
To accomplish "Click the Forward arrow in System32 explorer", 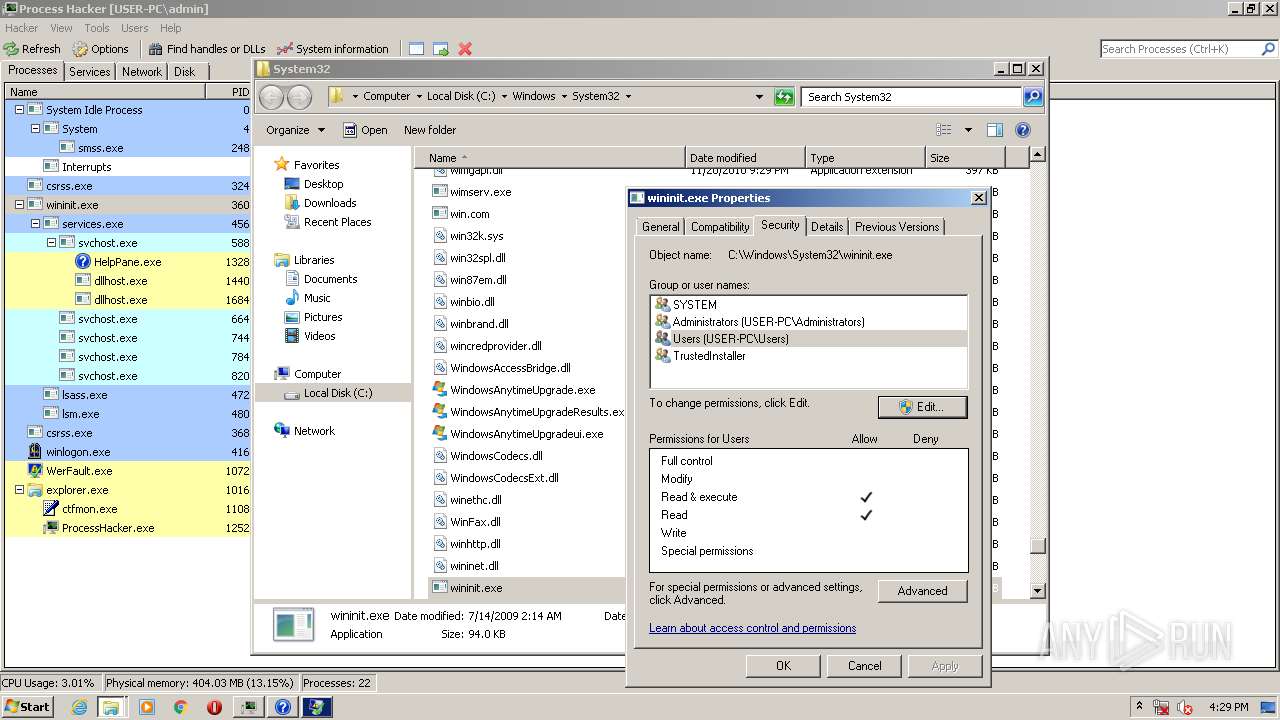I will (299, 97).
